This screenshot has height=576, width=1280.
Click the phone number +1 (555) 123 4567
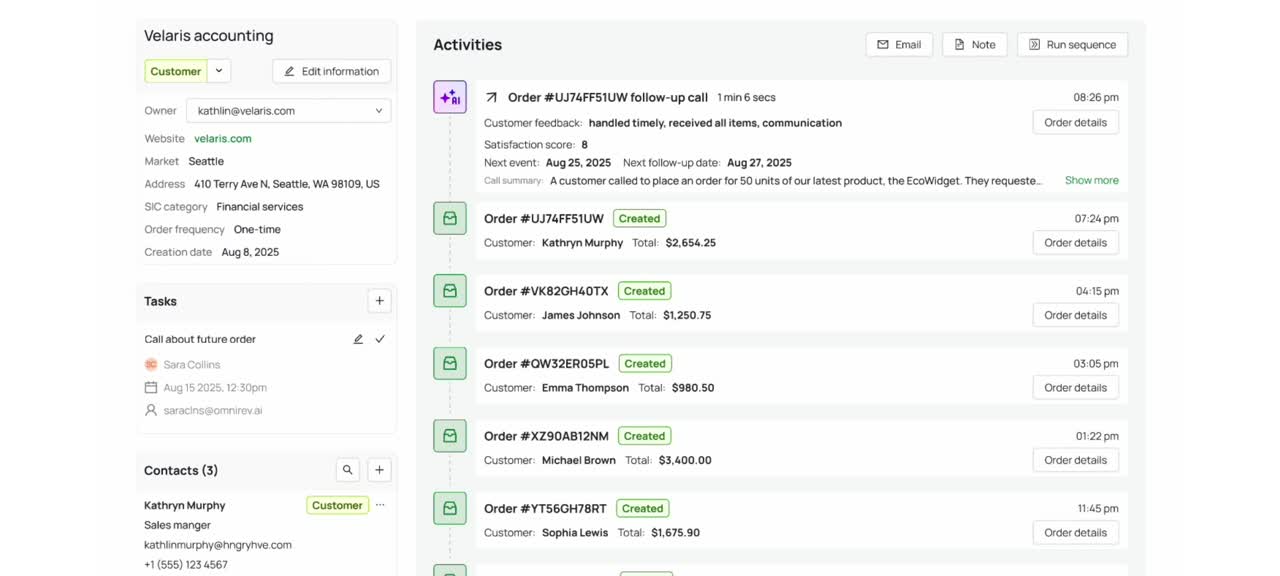point(186,565)
